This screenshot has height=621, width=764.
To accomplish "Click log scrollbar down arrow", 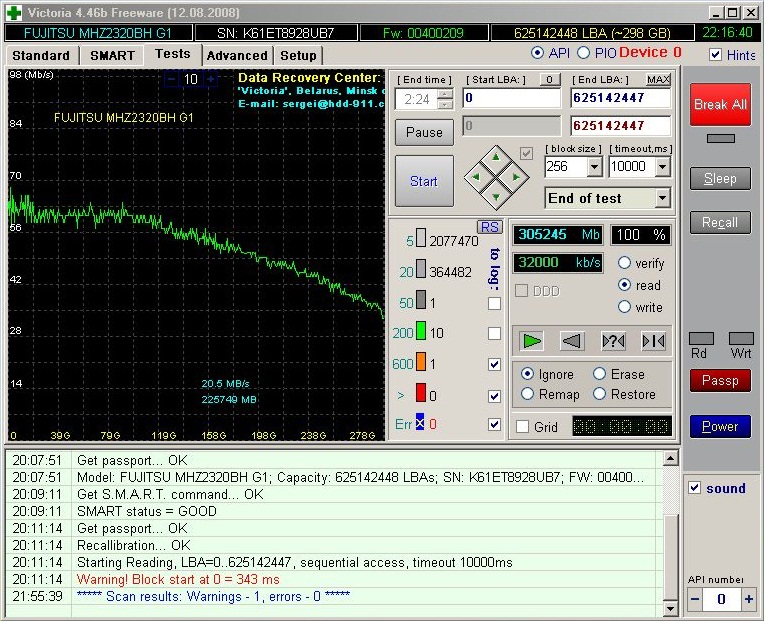I will tap(670, 608).
